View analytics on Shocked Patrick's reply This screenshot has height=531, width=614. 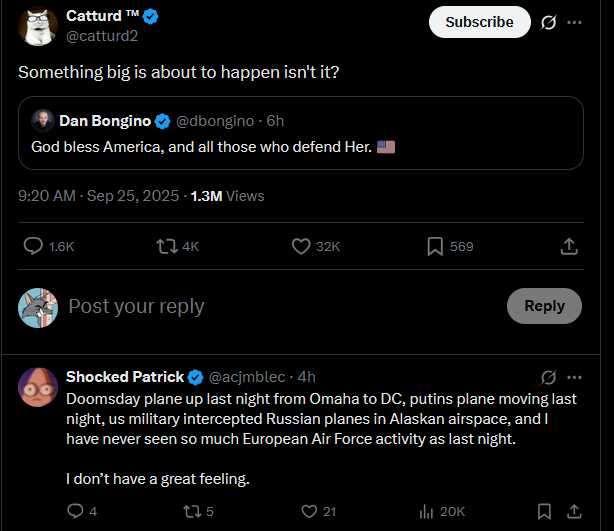(x=426, y=511)
